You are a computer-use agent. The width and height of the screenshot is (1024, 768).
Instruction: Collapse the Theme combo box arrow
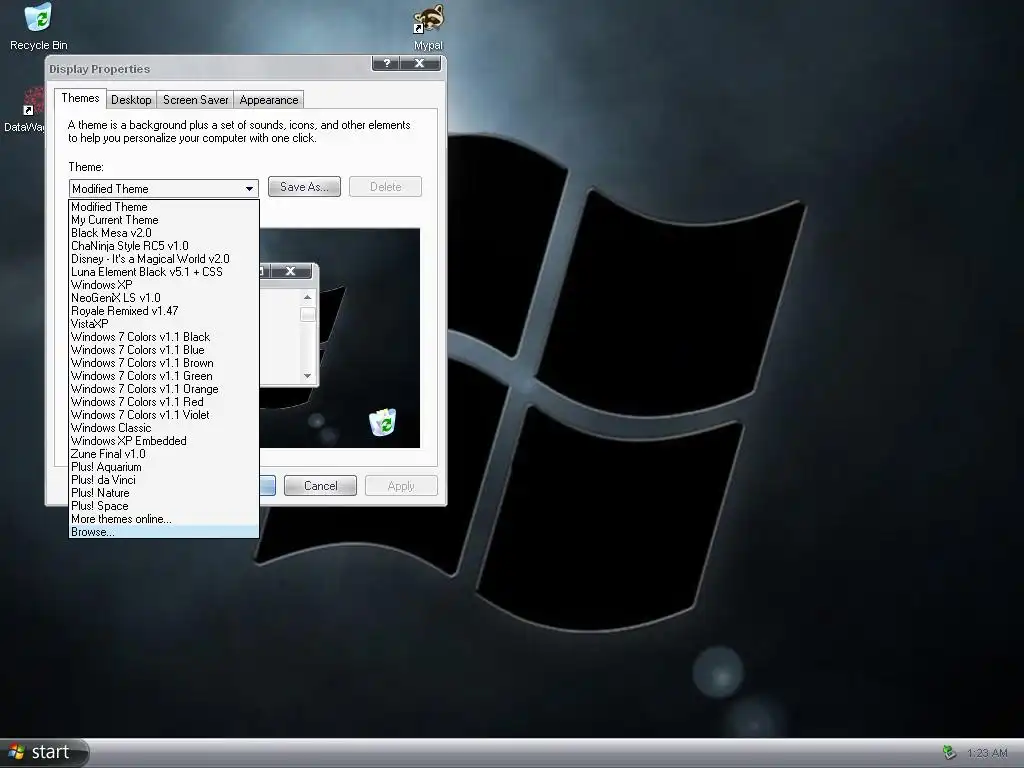click(249, 189)
